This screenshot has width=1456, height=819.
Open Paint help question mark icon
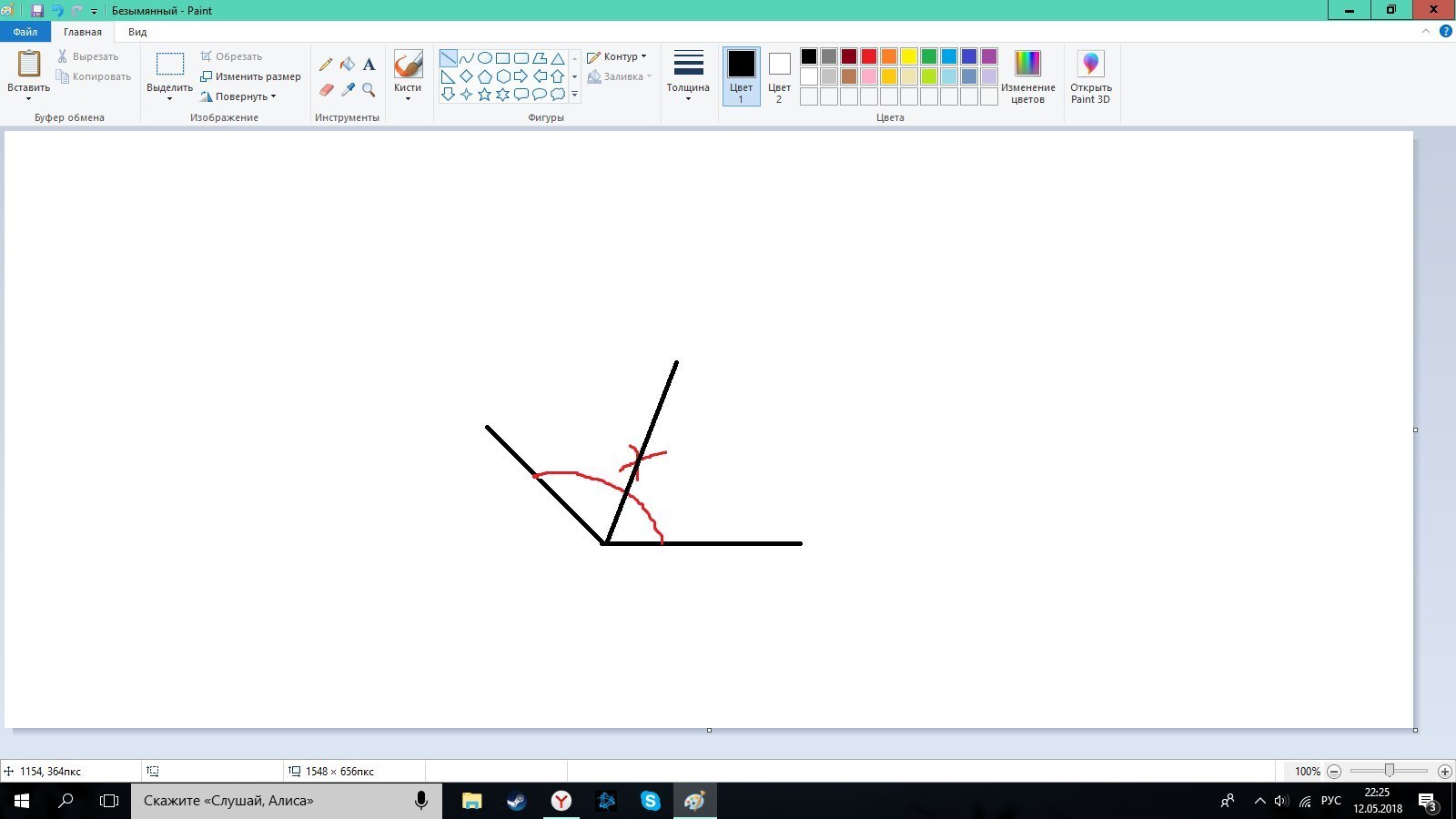click(1445, 31)
